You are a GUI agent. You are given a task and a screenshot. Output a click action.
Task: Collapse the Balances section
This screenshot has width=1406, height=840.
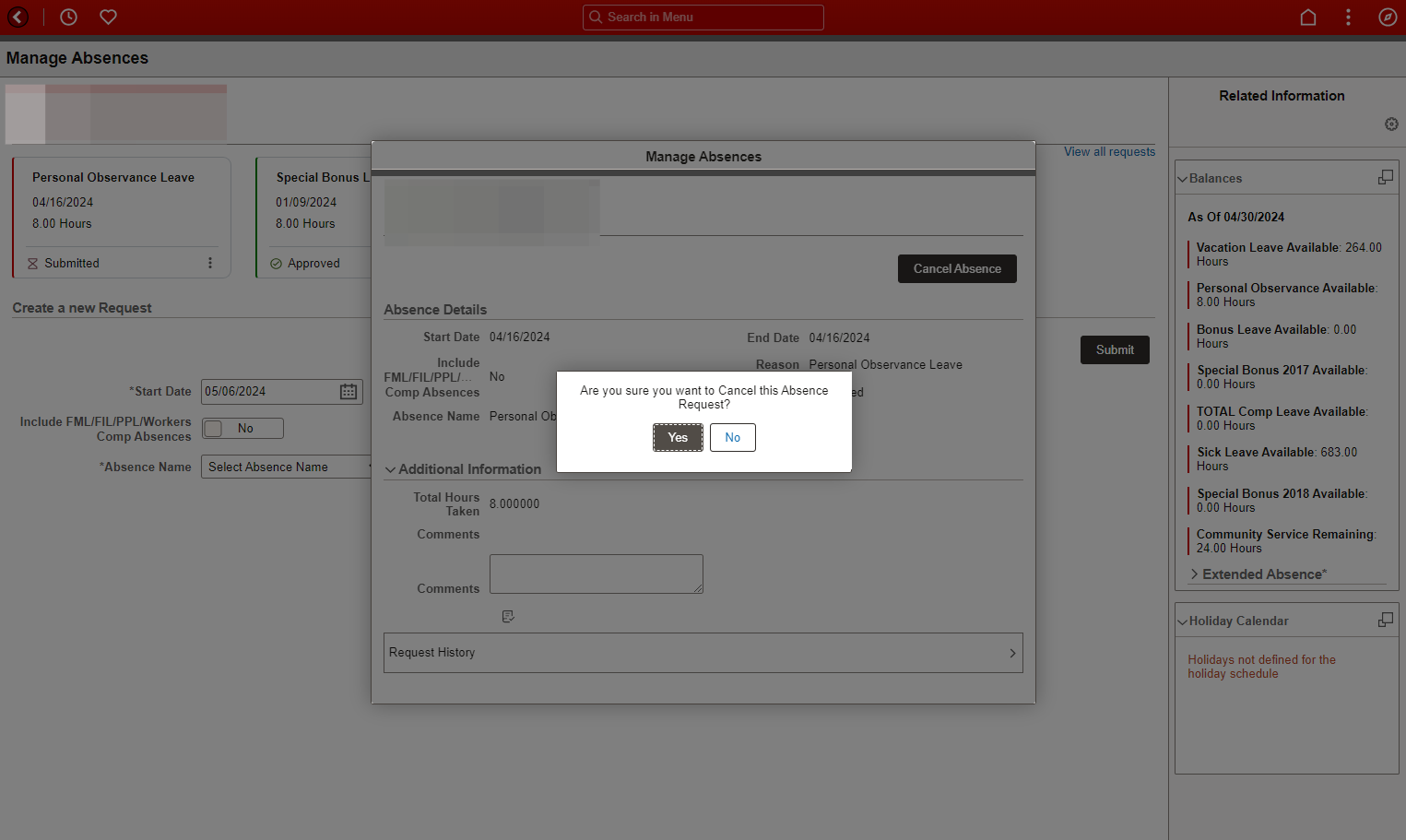pos(1182,179)
